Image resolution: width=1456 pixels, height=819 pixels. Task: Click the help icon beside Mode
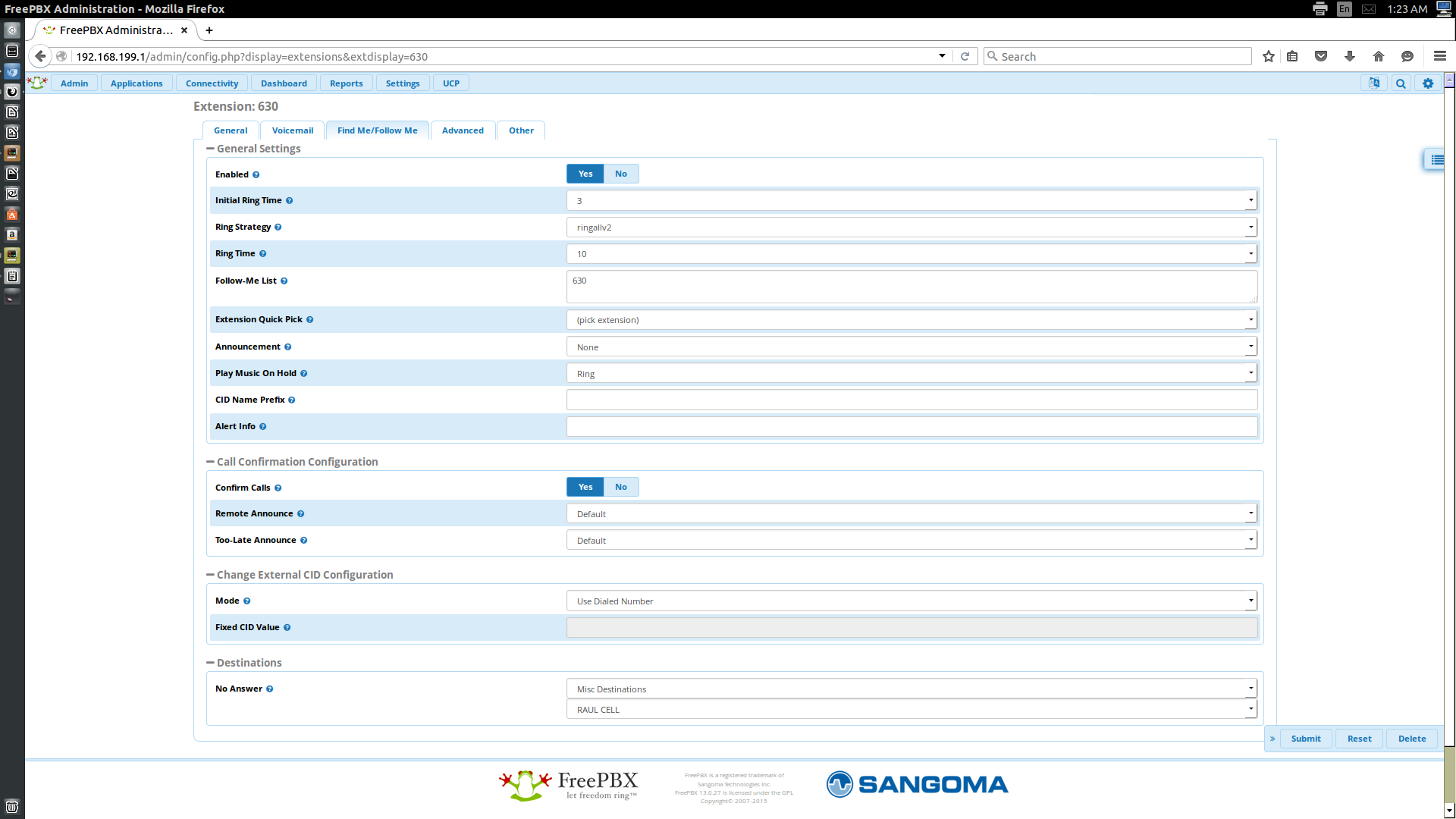[246, 601]
